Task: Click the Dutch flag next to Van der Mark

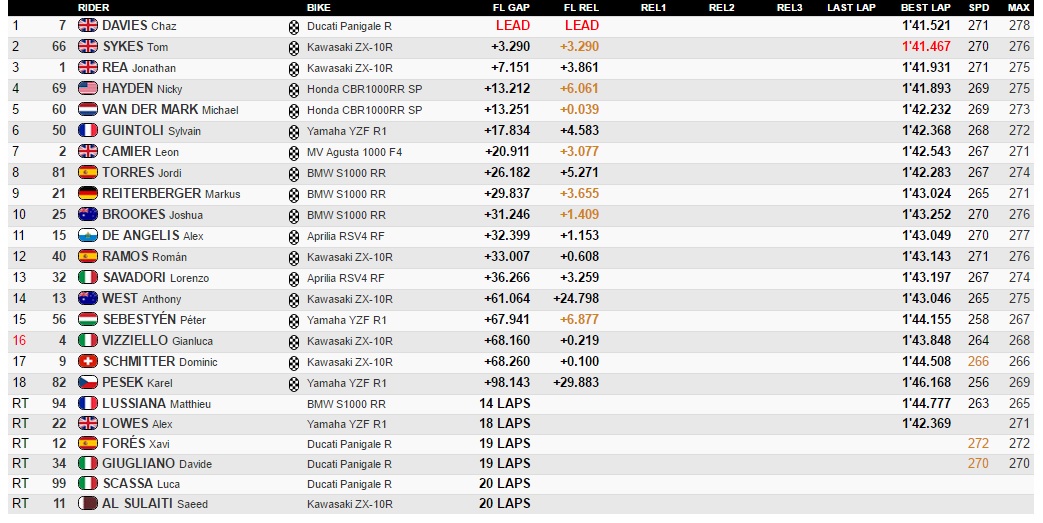Action: tap(88, 110)
